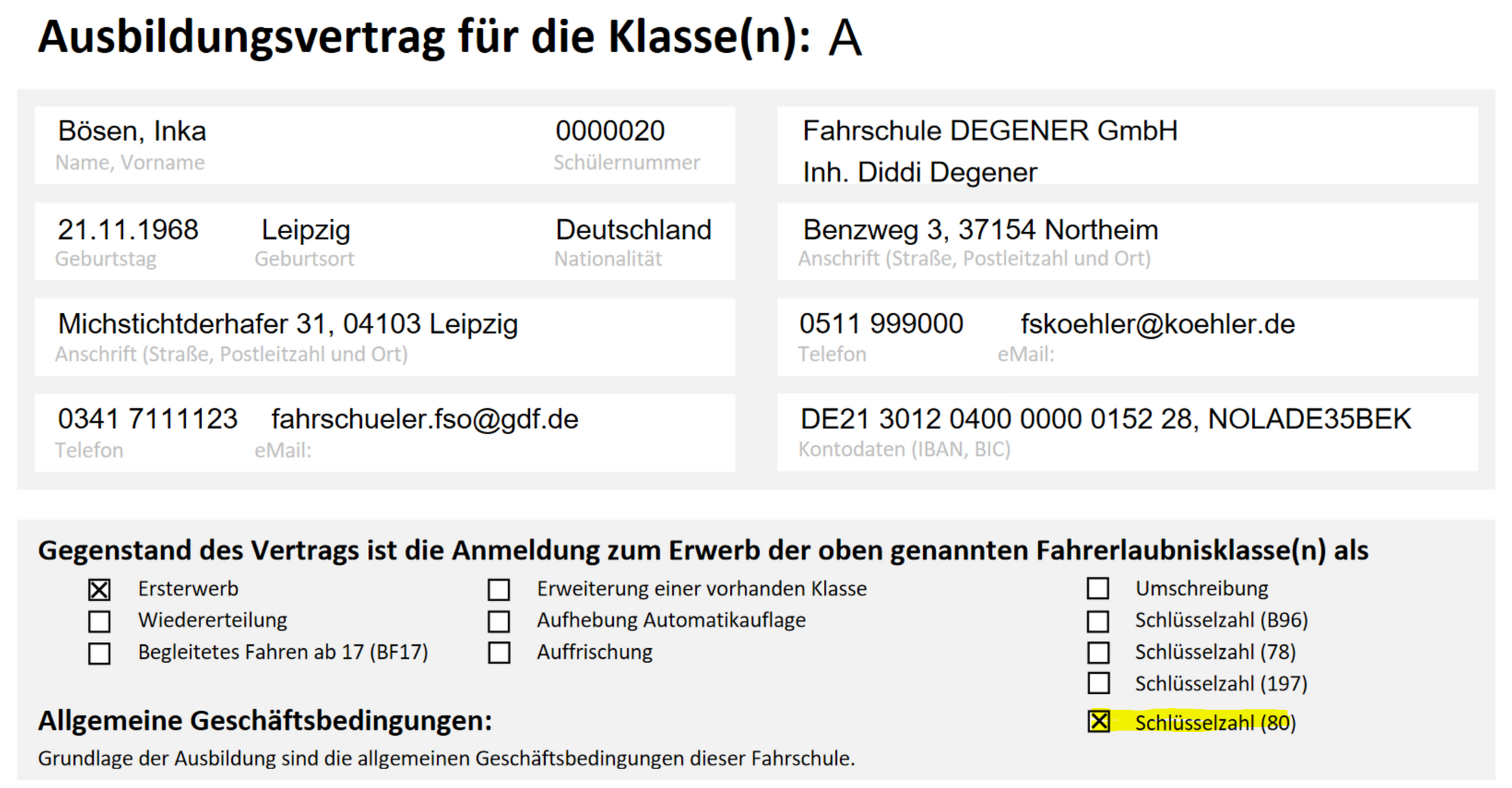The image size is (1512, 788).
Task: Uncheck the Ersterwerb checkbox
Action: [x=99, y=589]
